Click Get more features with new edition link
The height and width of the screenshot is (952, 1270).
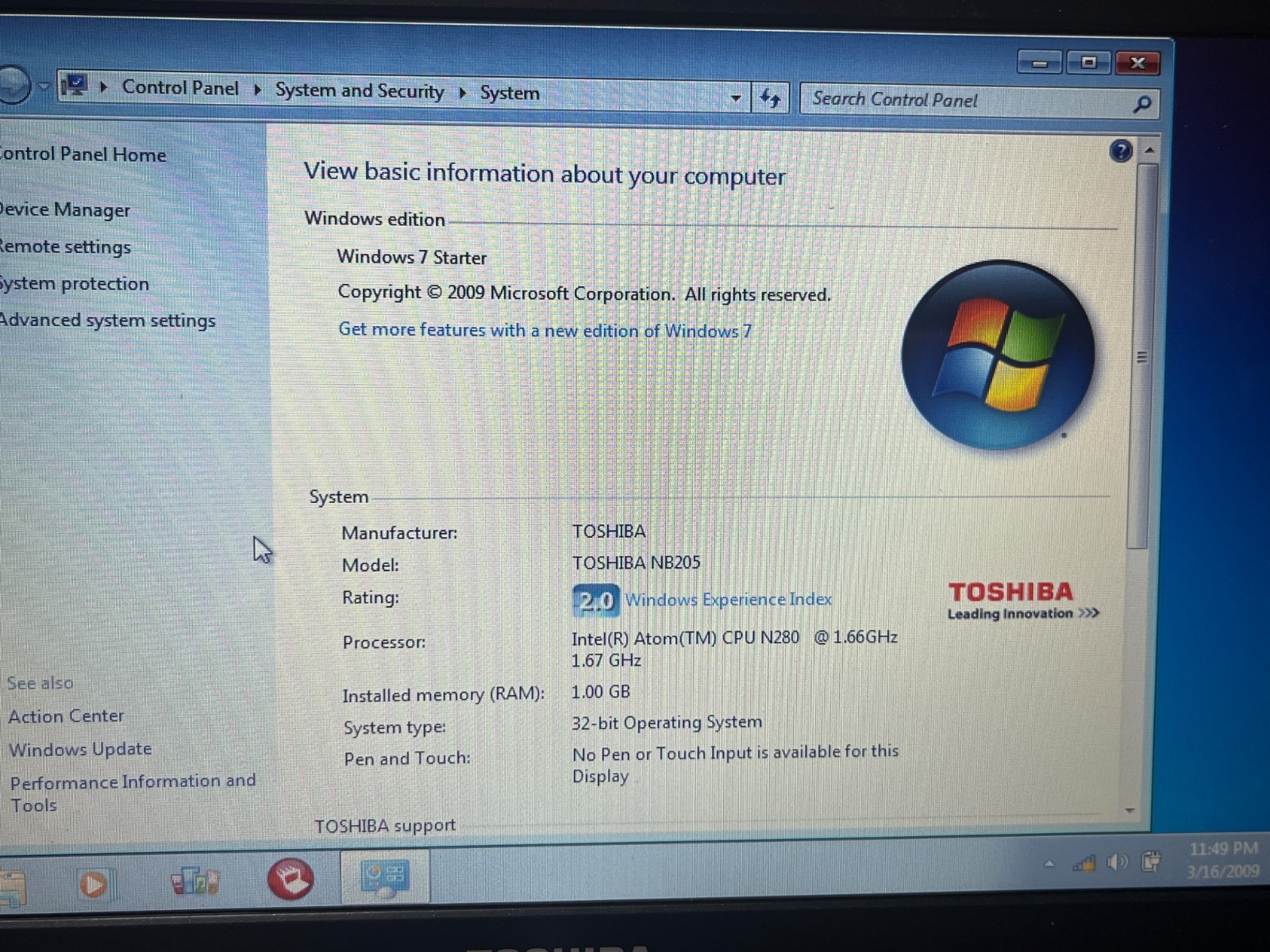(x=545, y=330)
